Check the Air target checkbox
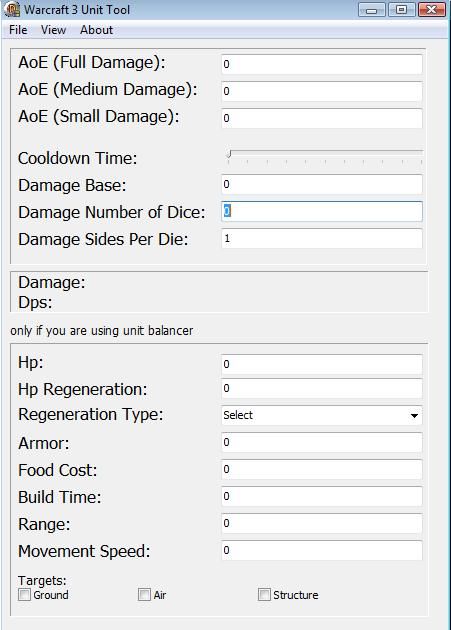Image resolution: width=451 pixels, height=630 pixels. 144,595
